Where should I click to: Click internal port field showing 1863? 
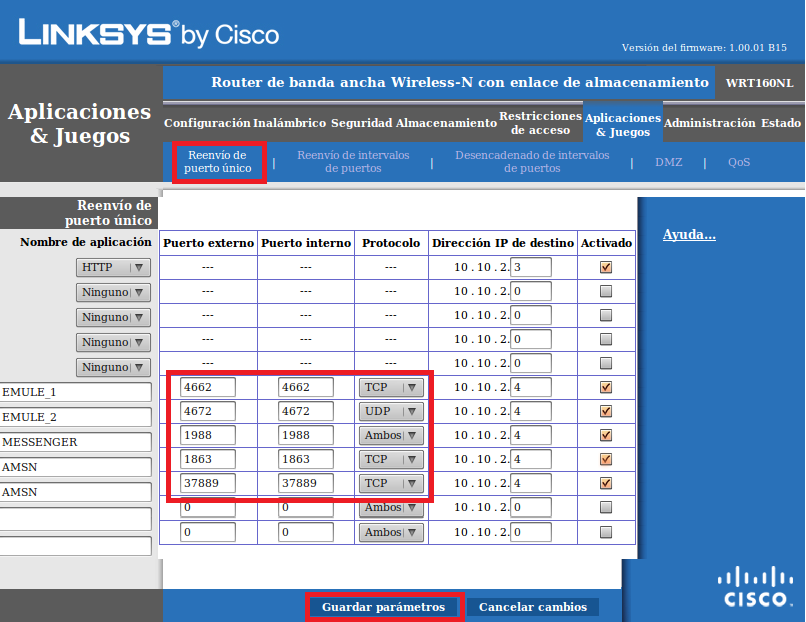coord(306,459)
